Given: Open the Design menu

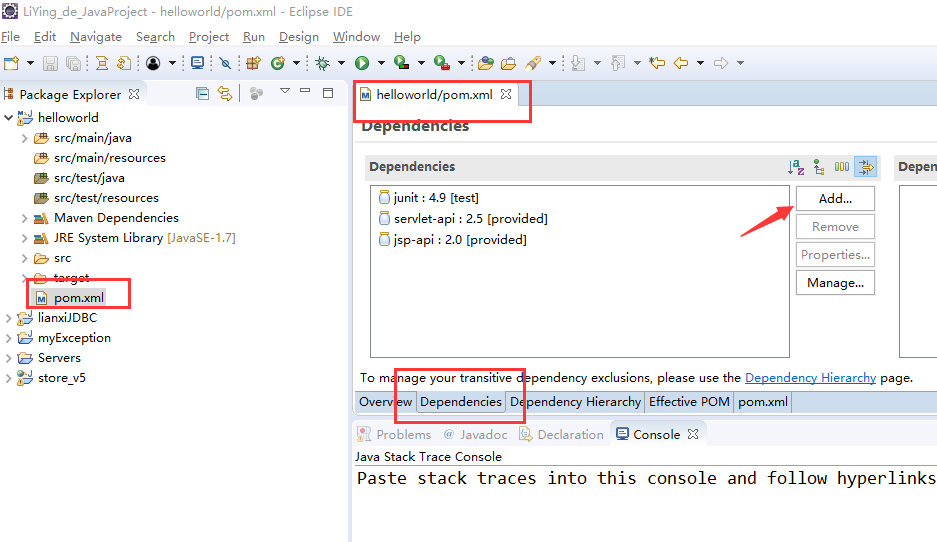Looking at the screenshot, I should click(298, 36).
